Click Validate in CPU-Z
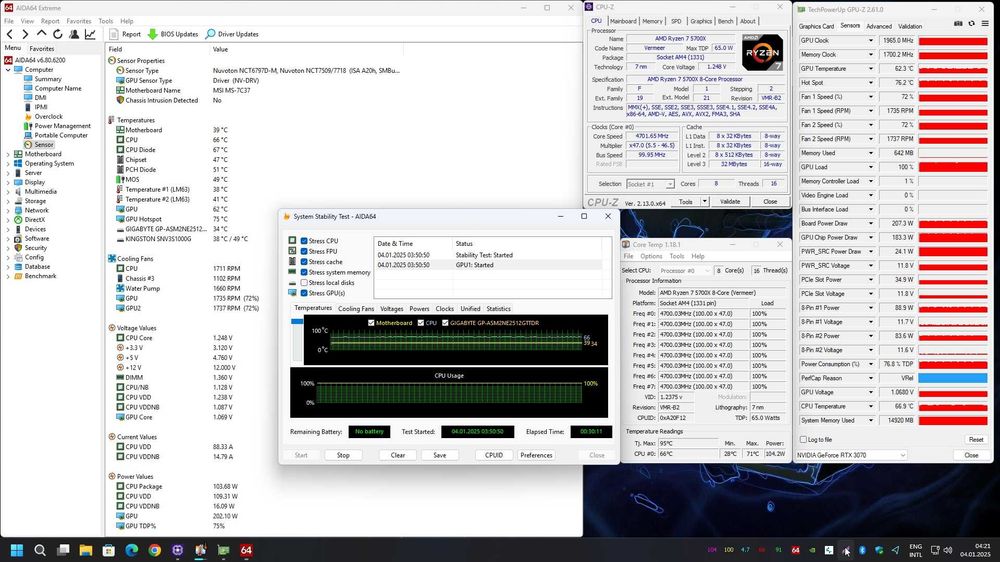1000x562 pixels. [730, 202]
